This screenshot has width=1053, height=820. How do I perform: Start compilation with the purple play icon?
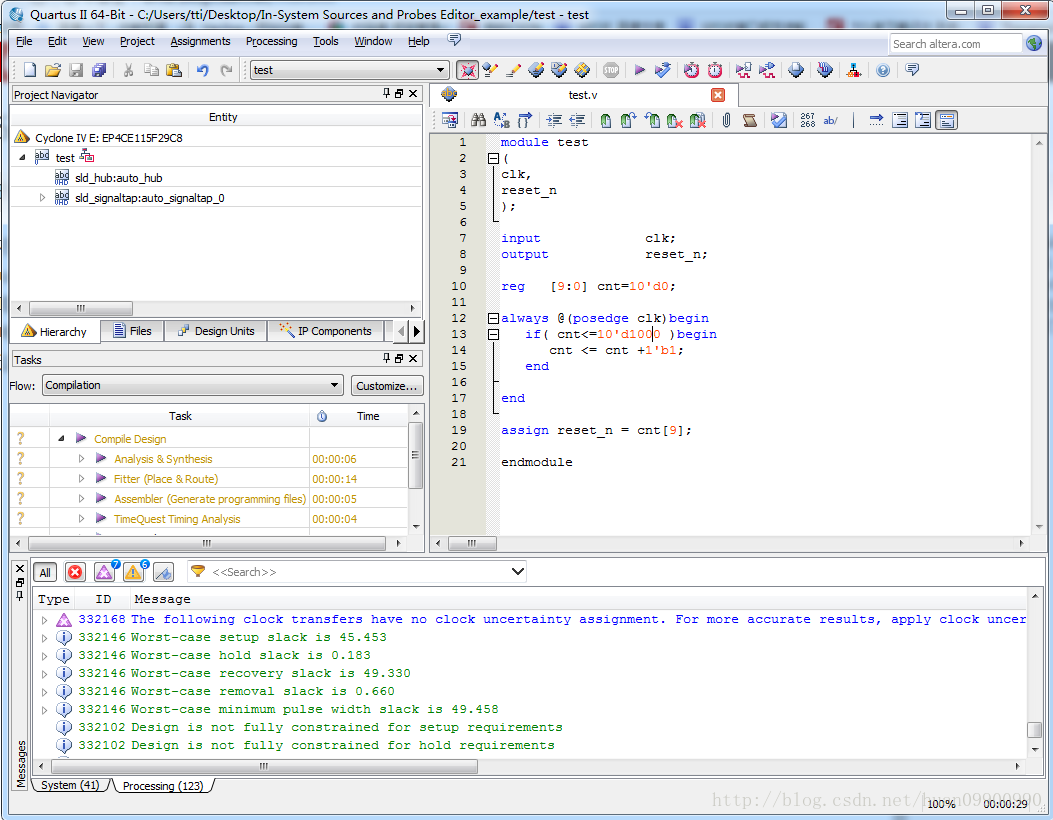(639, 70)
